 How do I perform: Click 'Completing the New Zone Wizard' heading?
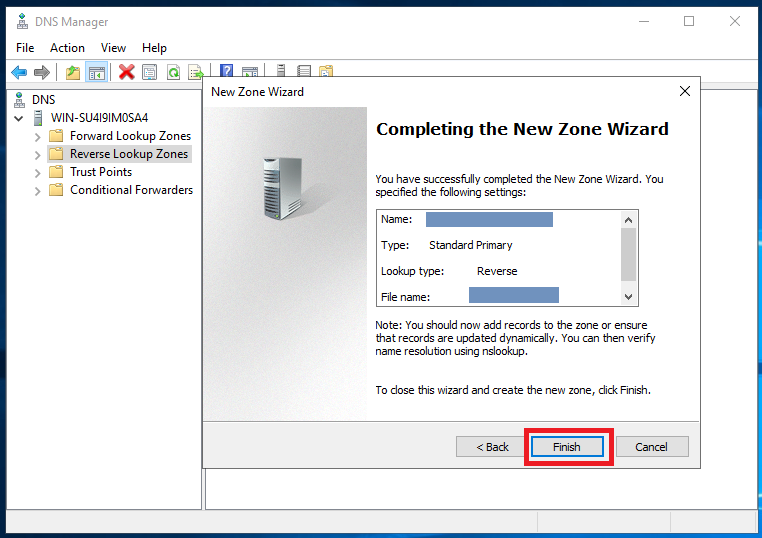522,129
